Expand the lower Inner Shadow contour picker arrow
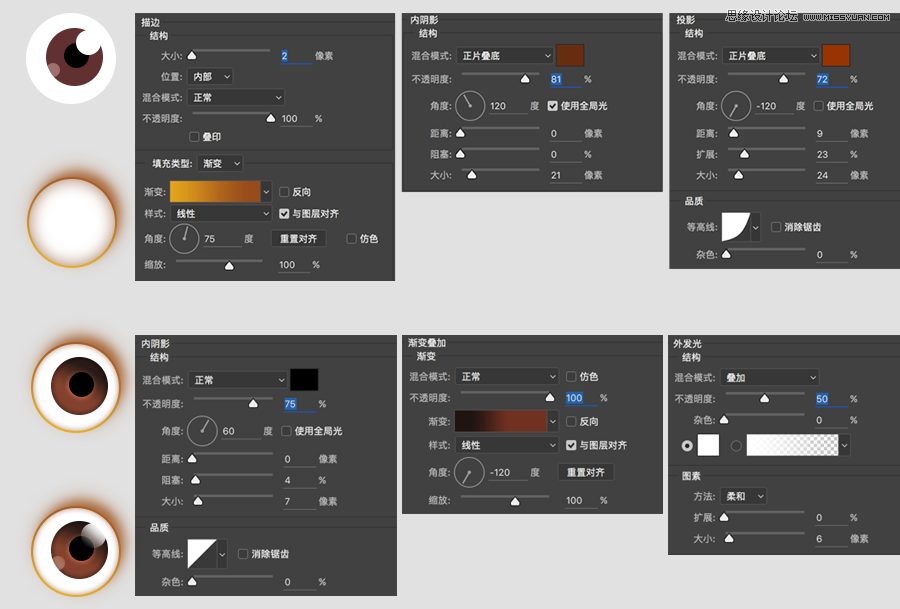The height and width of the screenshot is (609, 900). pyautogui.click(x=222, y=554)
